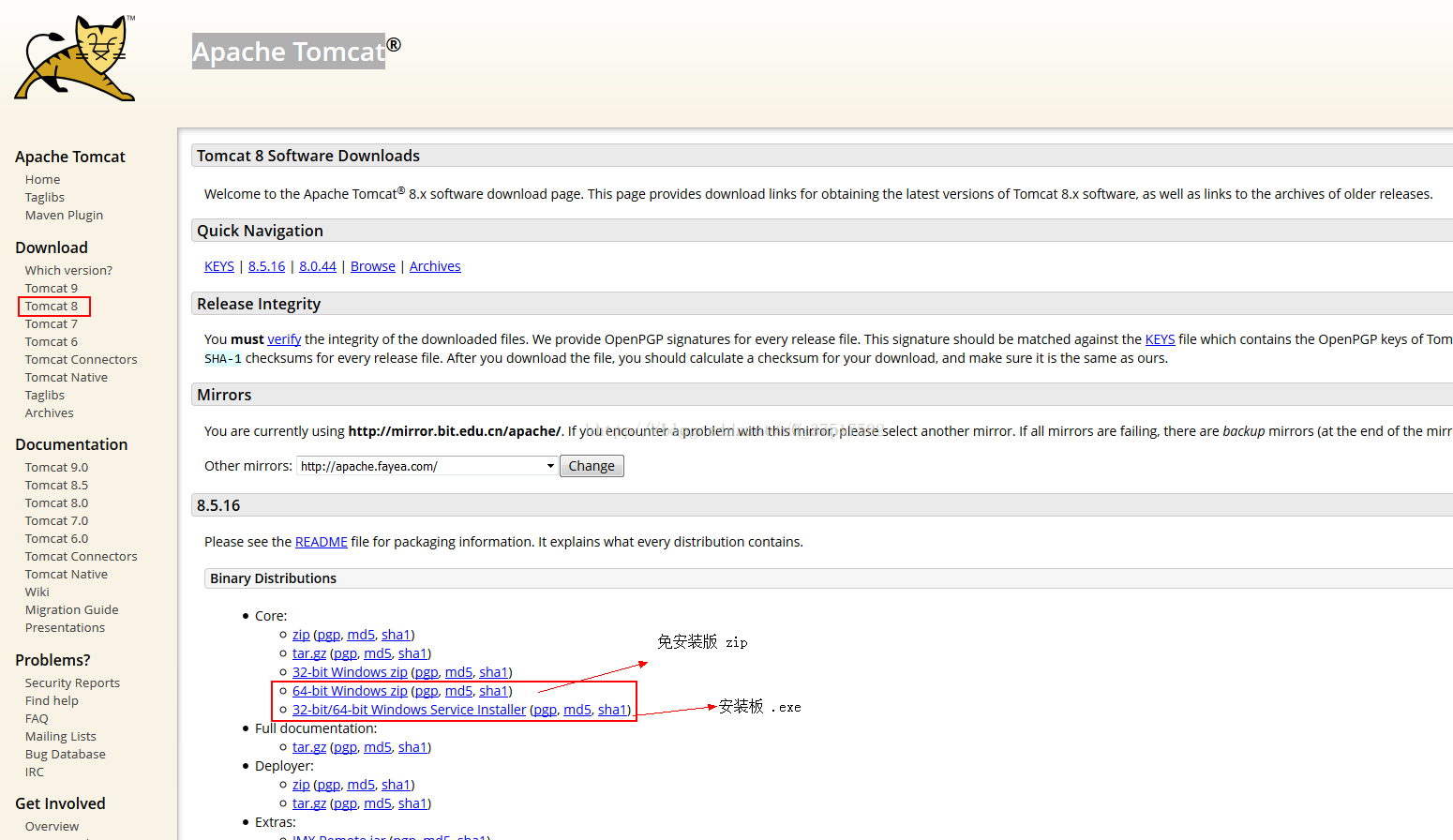Open the FAQ link
The height and width of the screenshot is (840, 1453).
click(37, 718)
